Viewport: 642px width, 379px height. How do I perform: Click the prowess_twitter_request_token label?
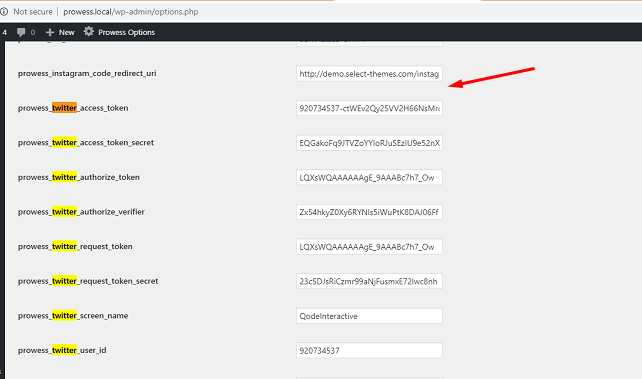pyautogui.click(x=75, y=246)
